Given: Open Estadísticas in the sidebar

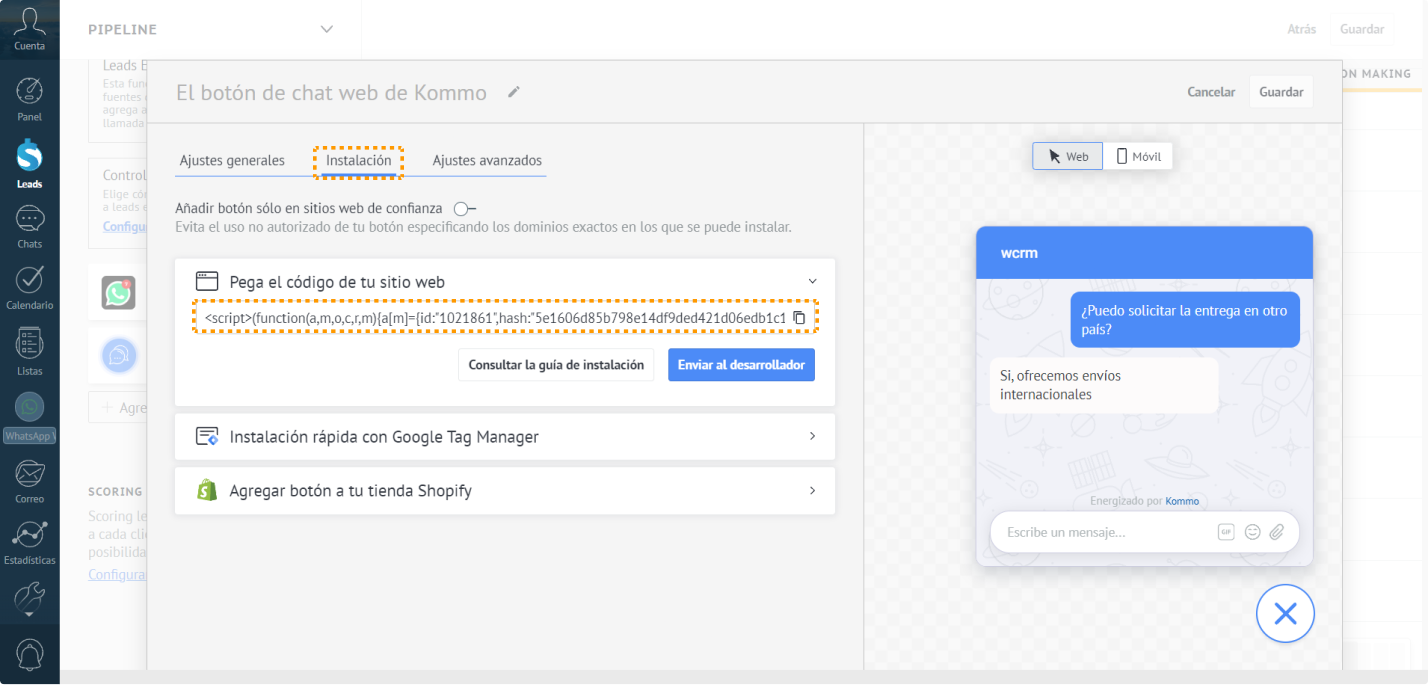Looking at the screenshot, I should pyautogui.click(x=29, y=542).
